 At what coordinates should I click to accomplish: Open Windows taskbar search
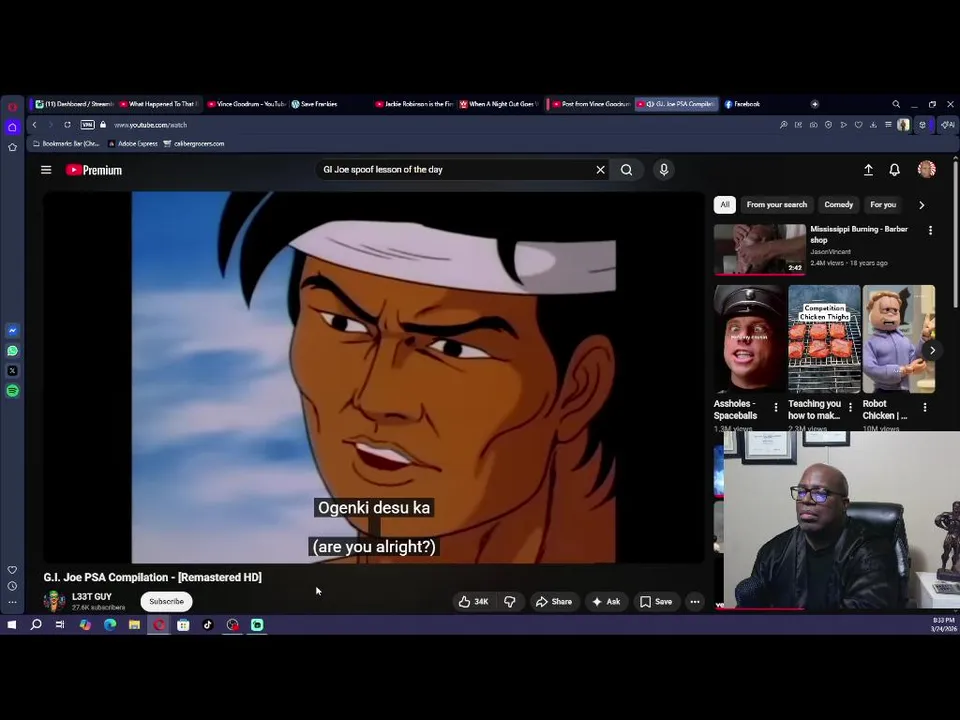(x=36, y=624)
